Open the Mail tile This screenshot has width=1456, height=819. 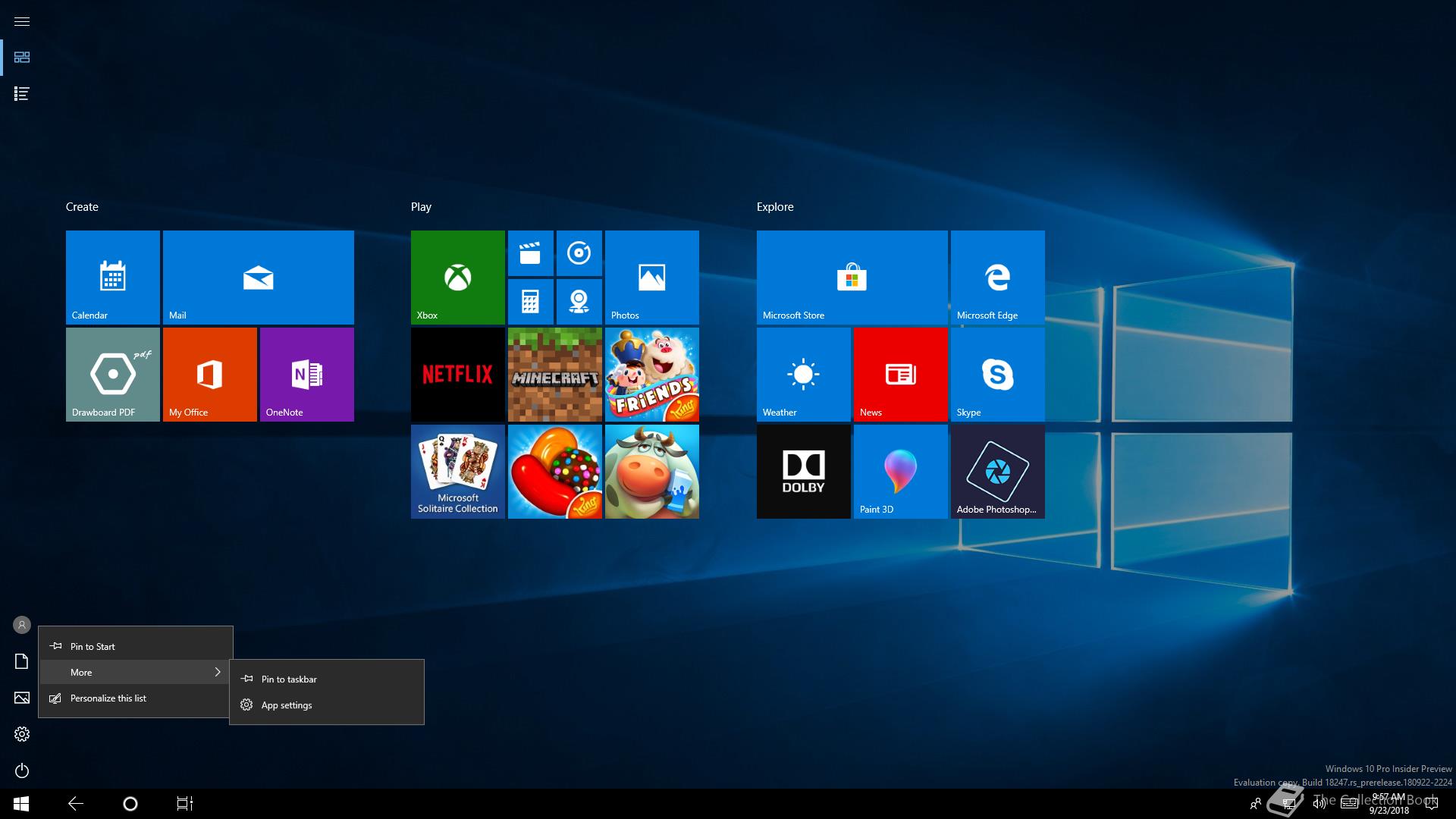tap(259, 278)
